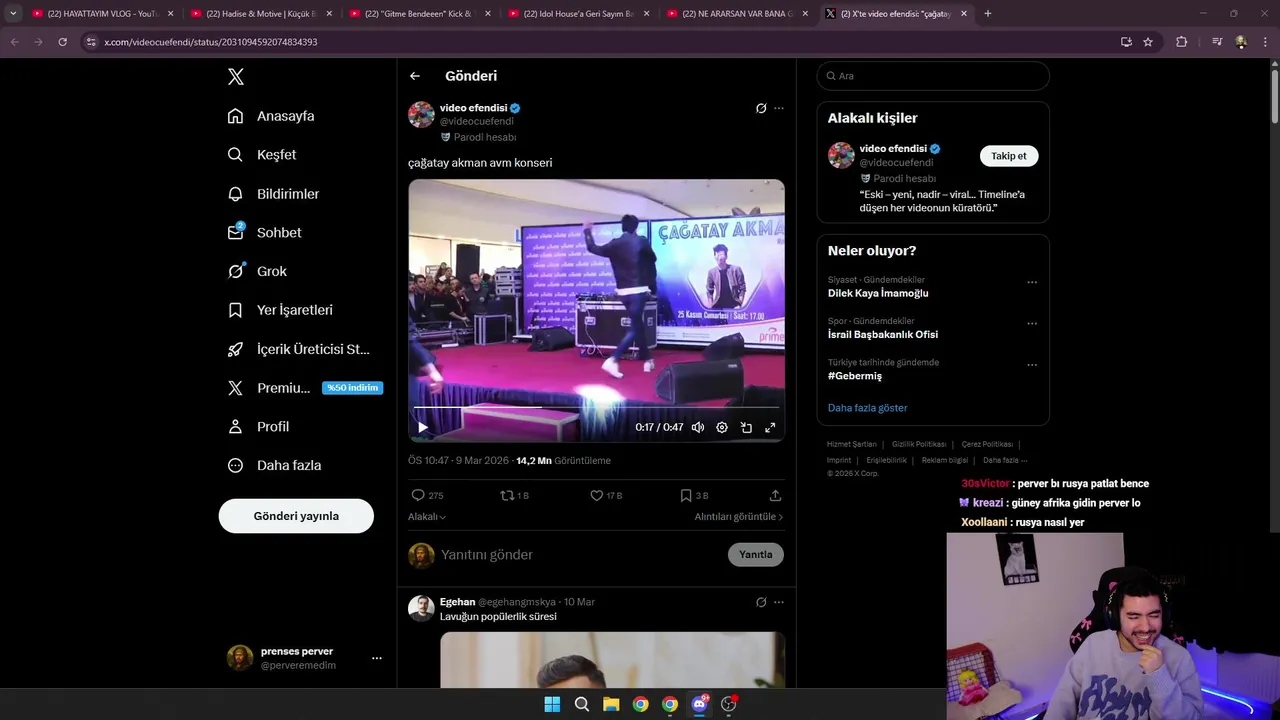The image size is (1280, 720).
Task: Open Premium with %50 indirim badge
Action: 305,388
